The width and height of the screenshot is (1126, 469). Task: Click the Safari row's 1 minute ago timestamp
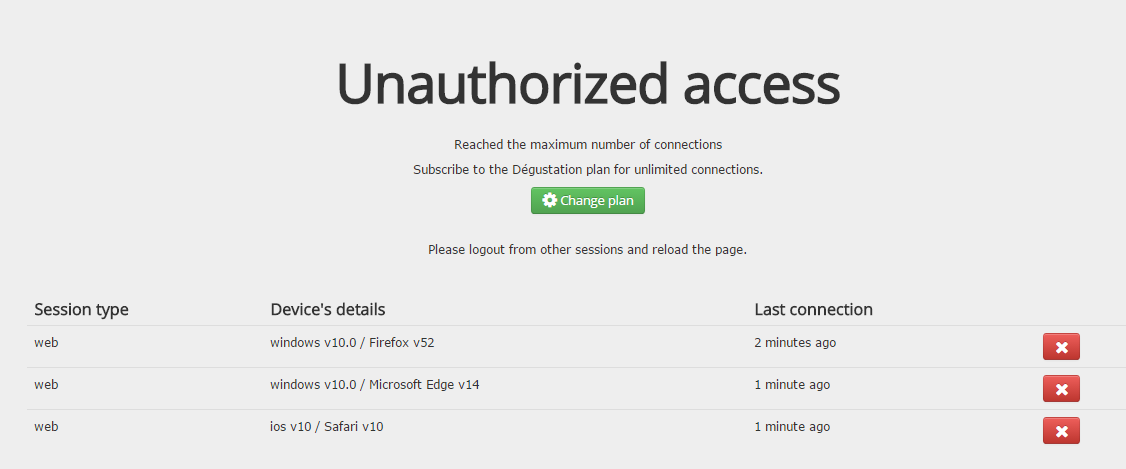pyautogui.click(x=792, y=427)
